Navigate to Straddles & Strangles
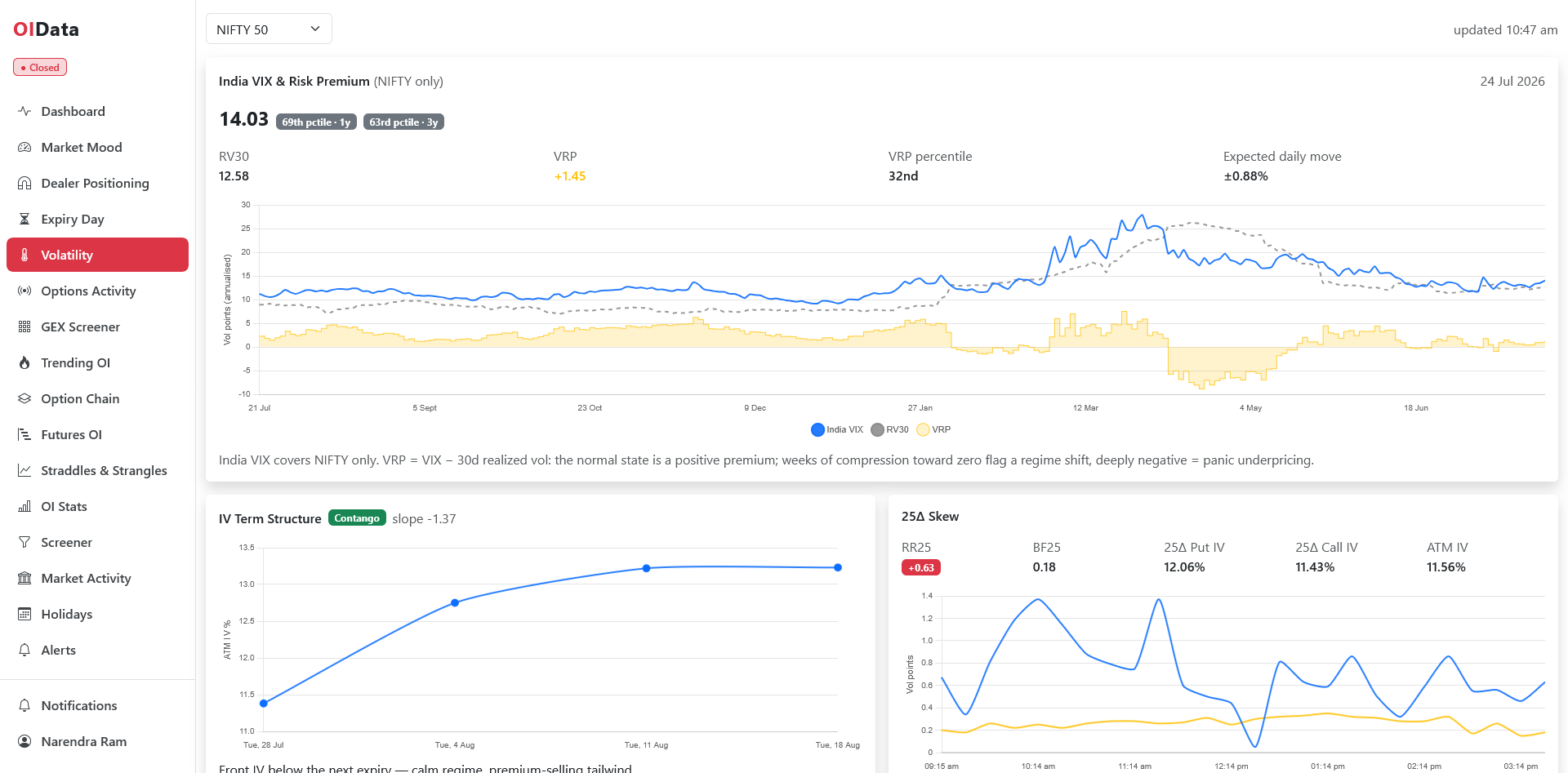The width and height of the screenshot is (1568, 773). pyautogui.click(x=97, y=470)
